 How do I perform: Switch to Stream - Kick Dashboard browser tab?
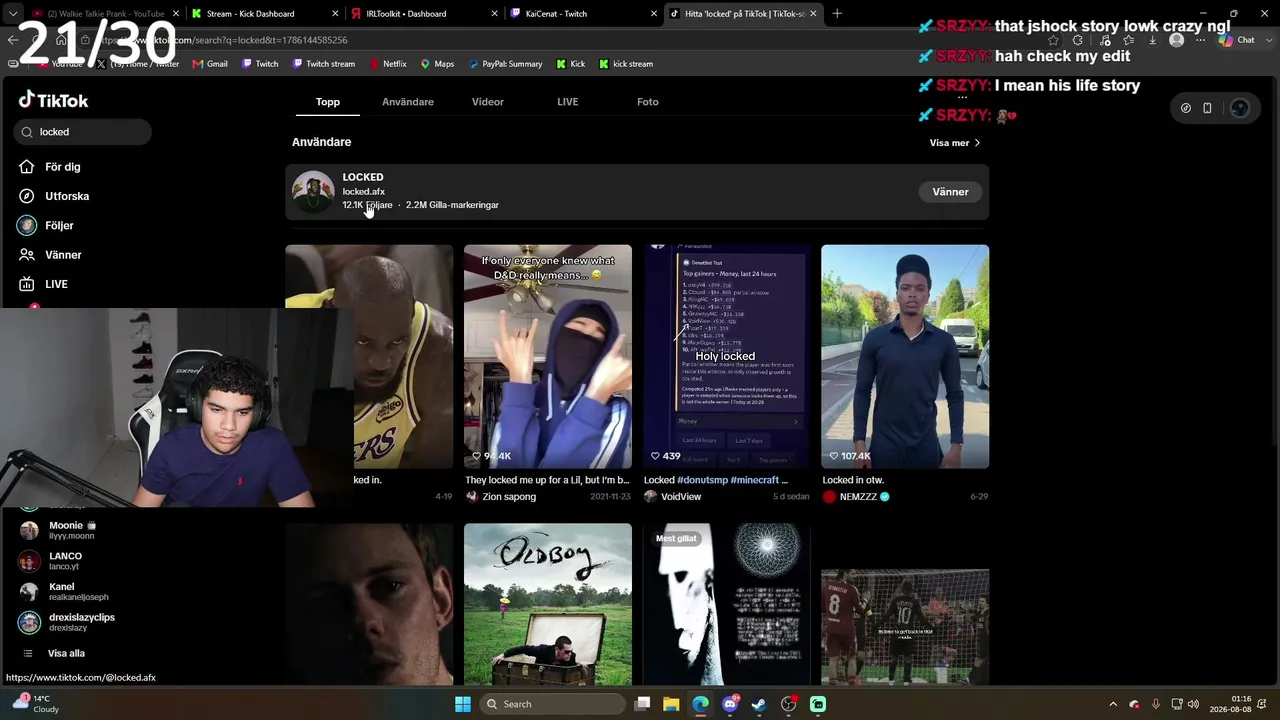(263, 14)
